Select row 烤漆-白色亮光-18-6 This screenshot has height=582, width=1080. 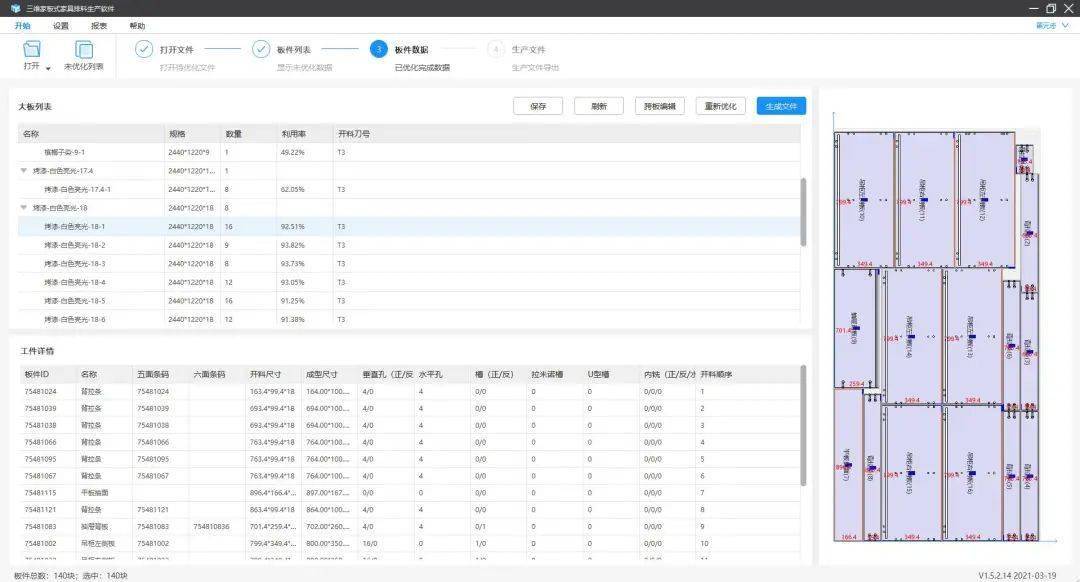click(x=409, y=320)
